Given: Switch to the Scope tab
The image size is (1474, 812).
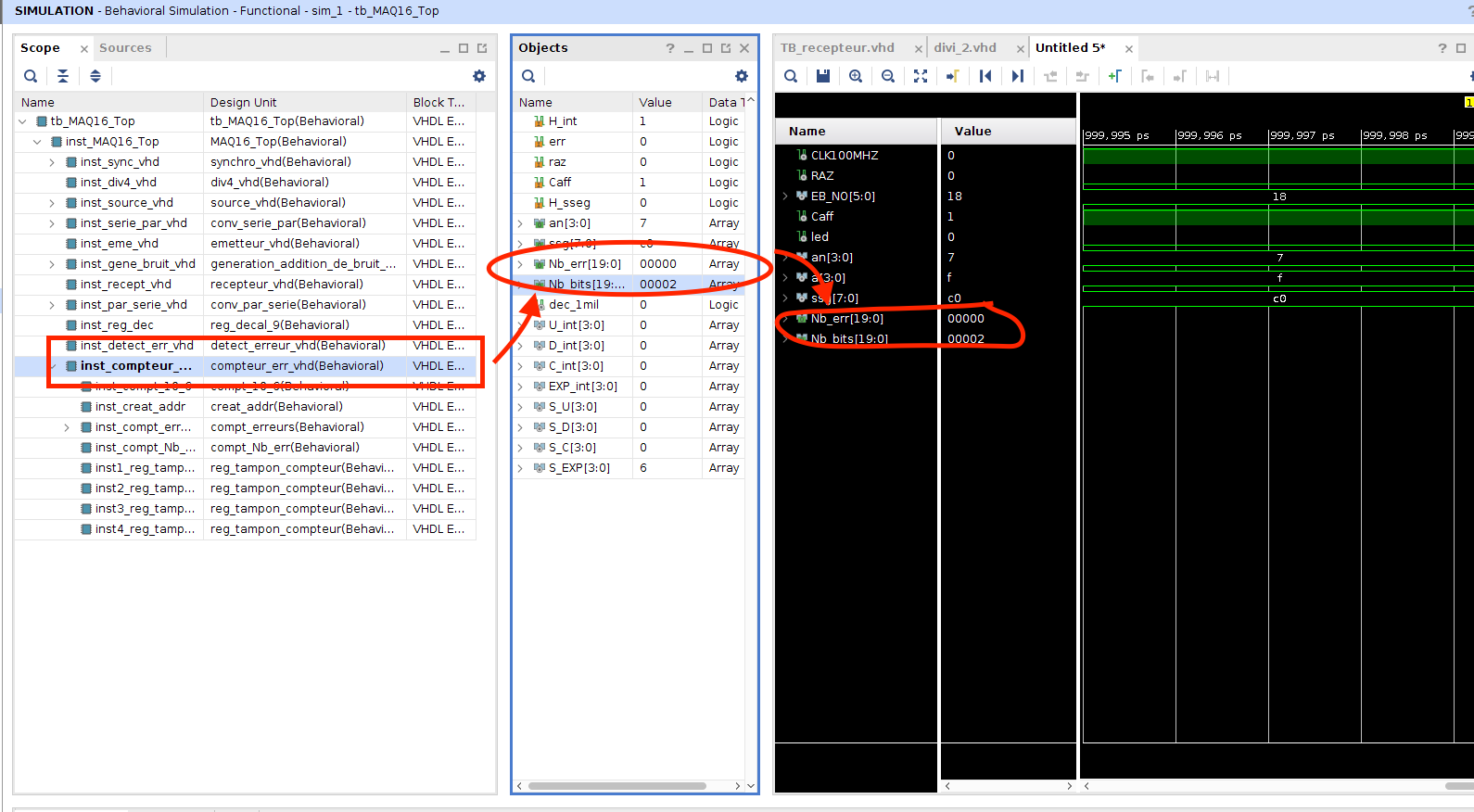Looking at the screenshot, I should coord(40,48).
